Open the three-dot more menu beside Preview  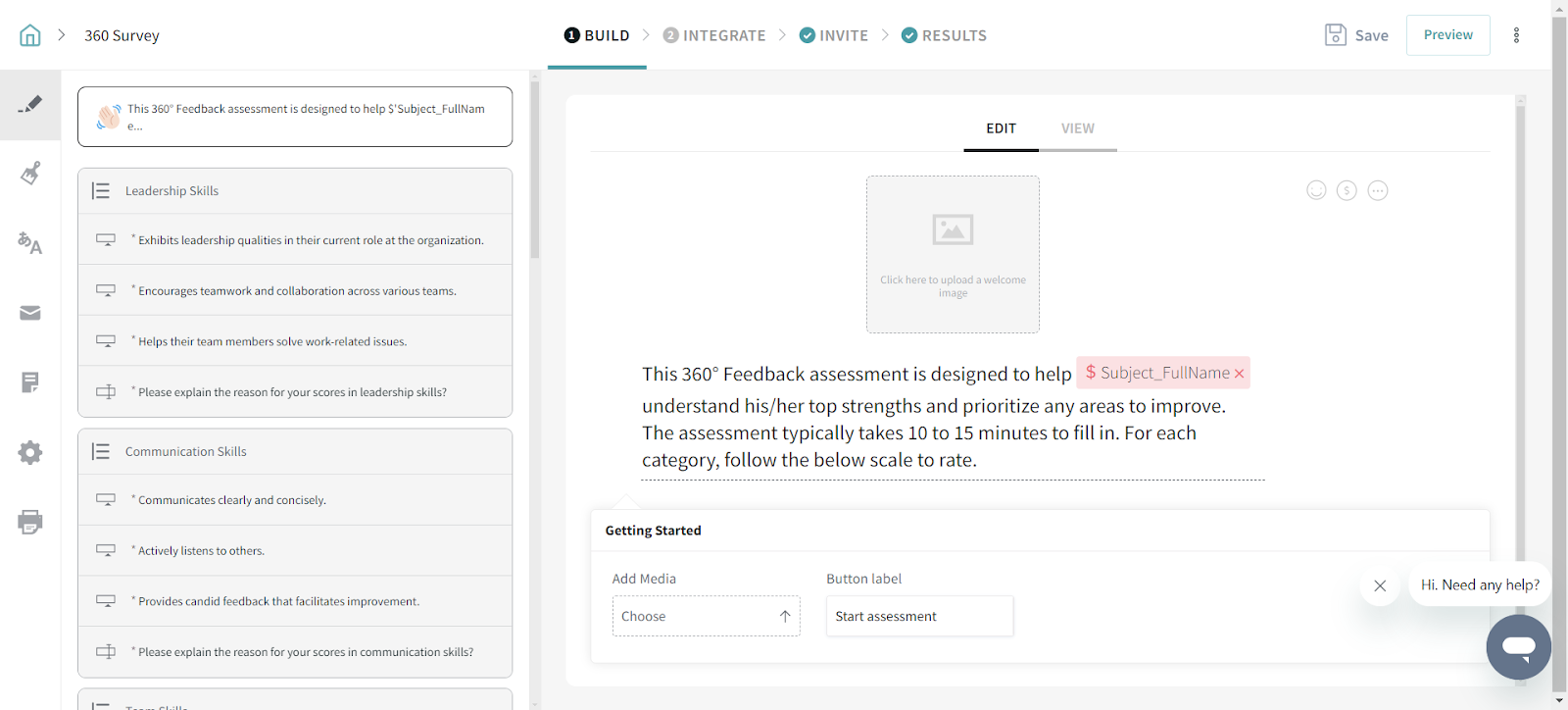pos(1516,35)
